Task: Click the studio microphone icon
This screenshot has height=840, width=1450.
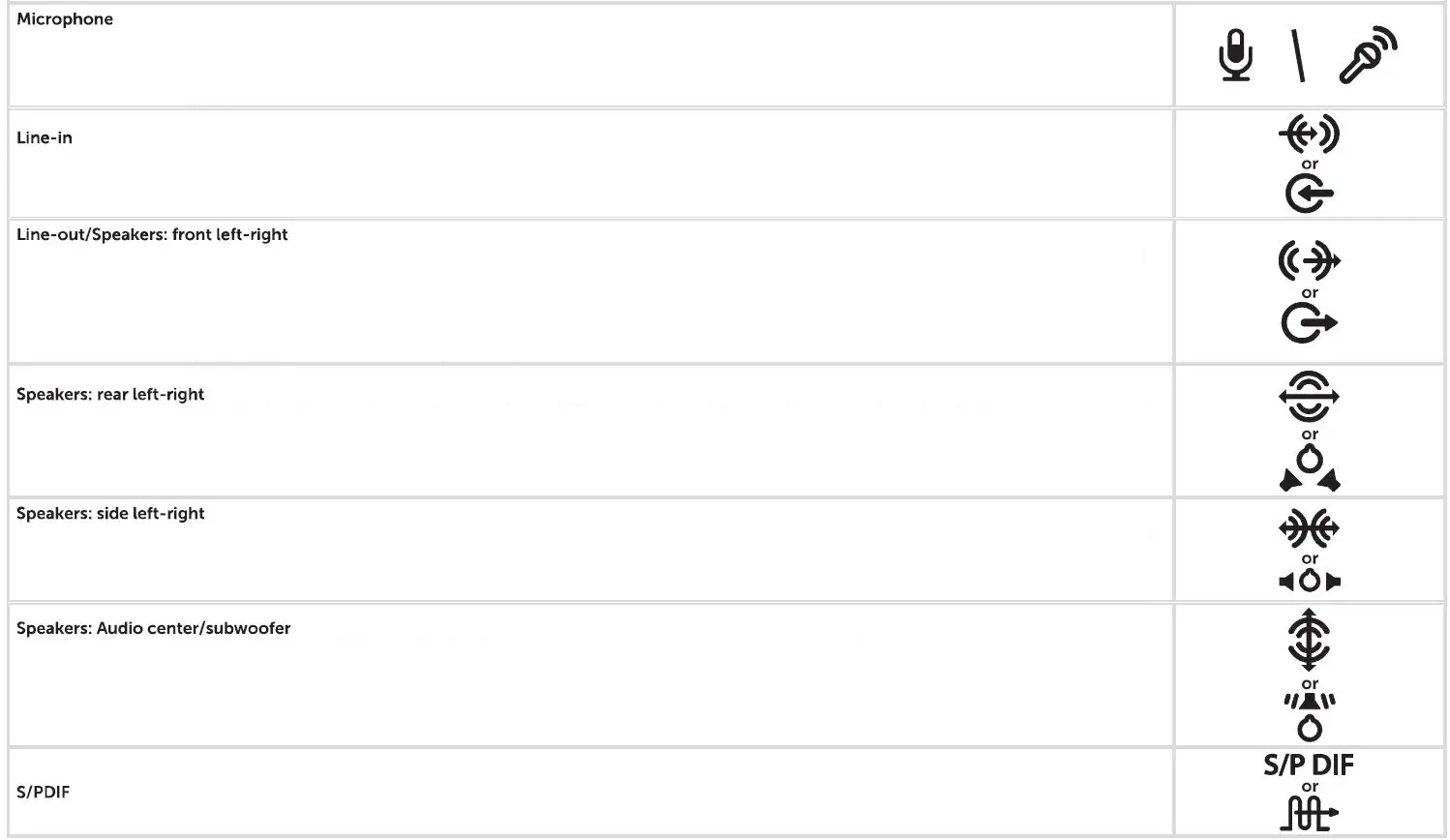Action: click(1235, 55)
